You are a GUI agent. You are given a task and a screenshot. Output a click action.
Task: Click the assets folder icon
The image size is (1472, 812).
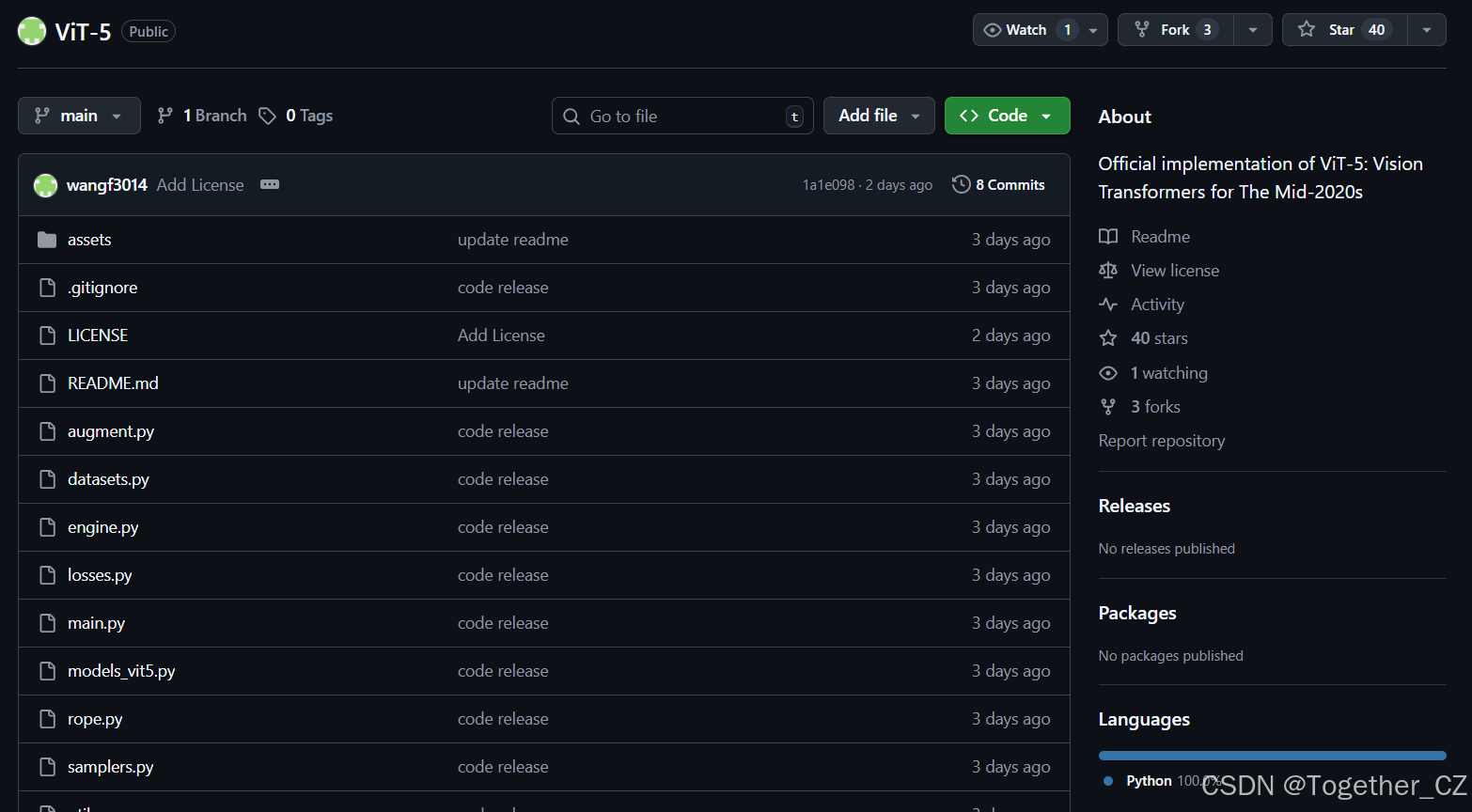click(x=47, y=240)
